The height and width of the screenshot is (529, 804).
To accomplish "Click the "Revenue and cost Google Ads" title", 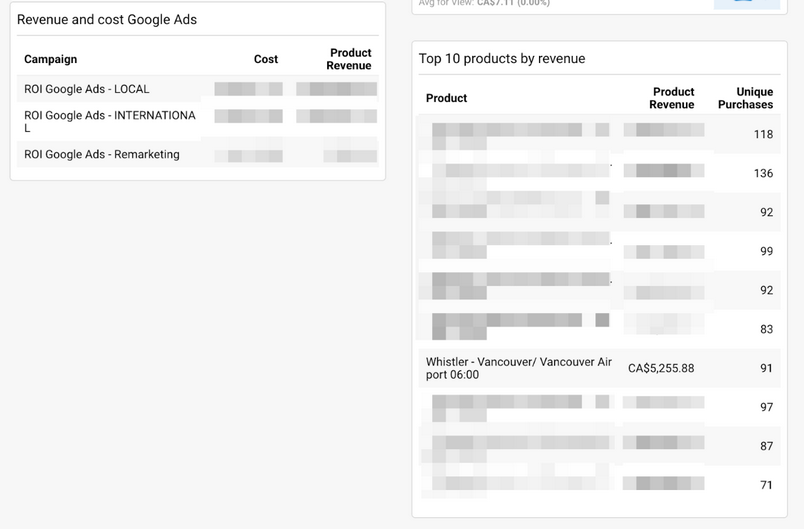I will pos(107,20).
